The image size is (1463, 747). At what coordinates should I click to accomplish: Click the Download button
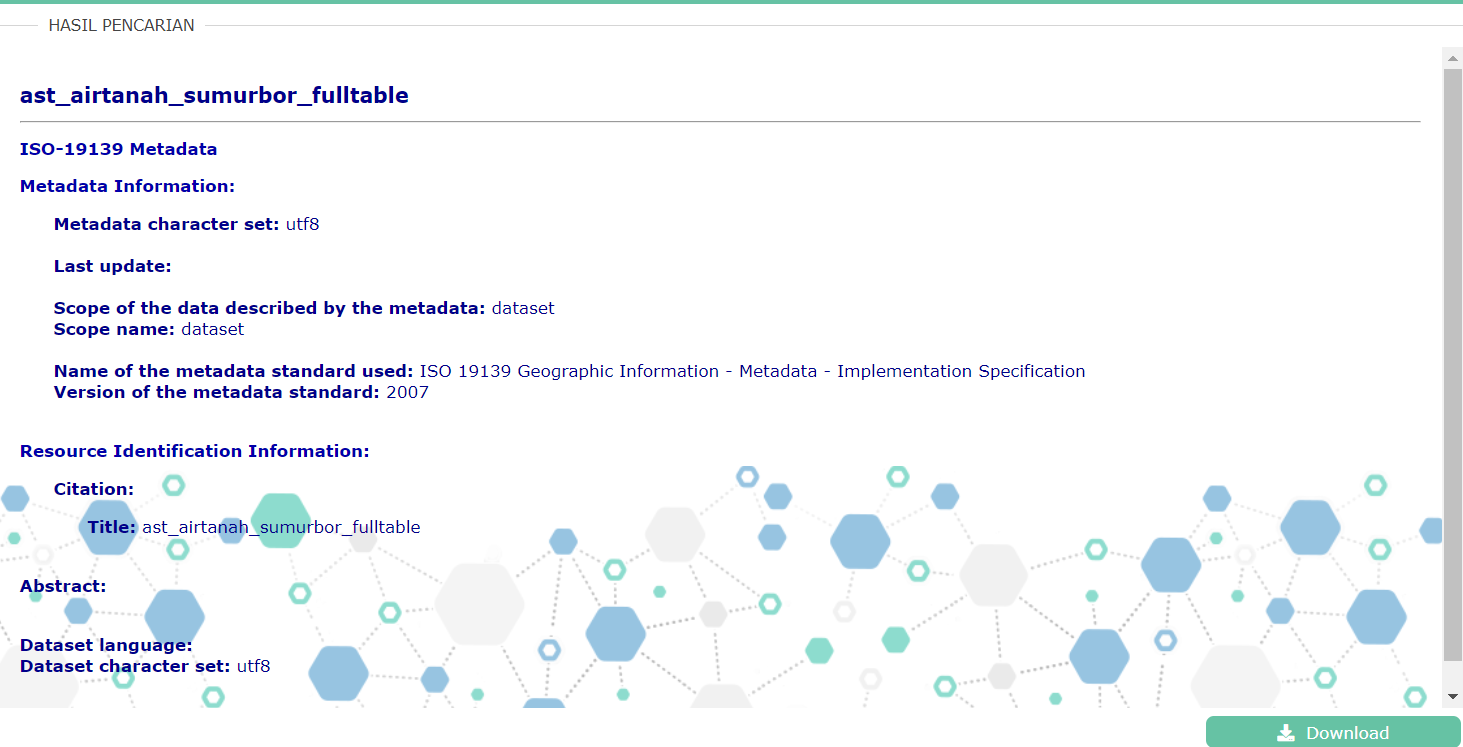(x=1332, y=732)
